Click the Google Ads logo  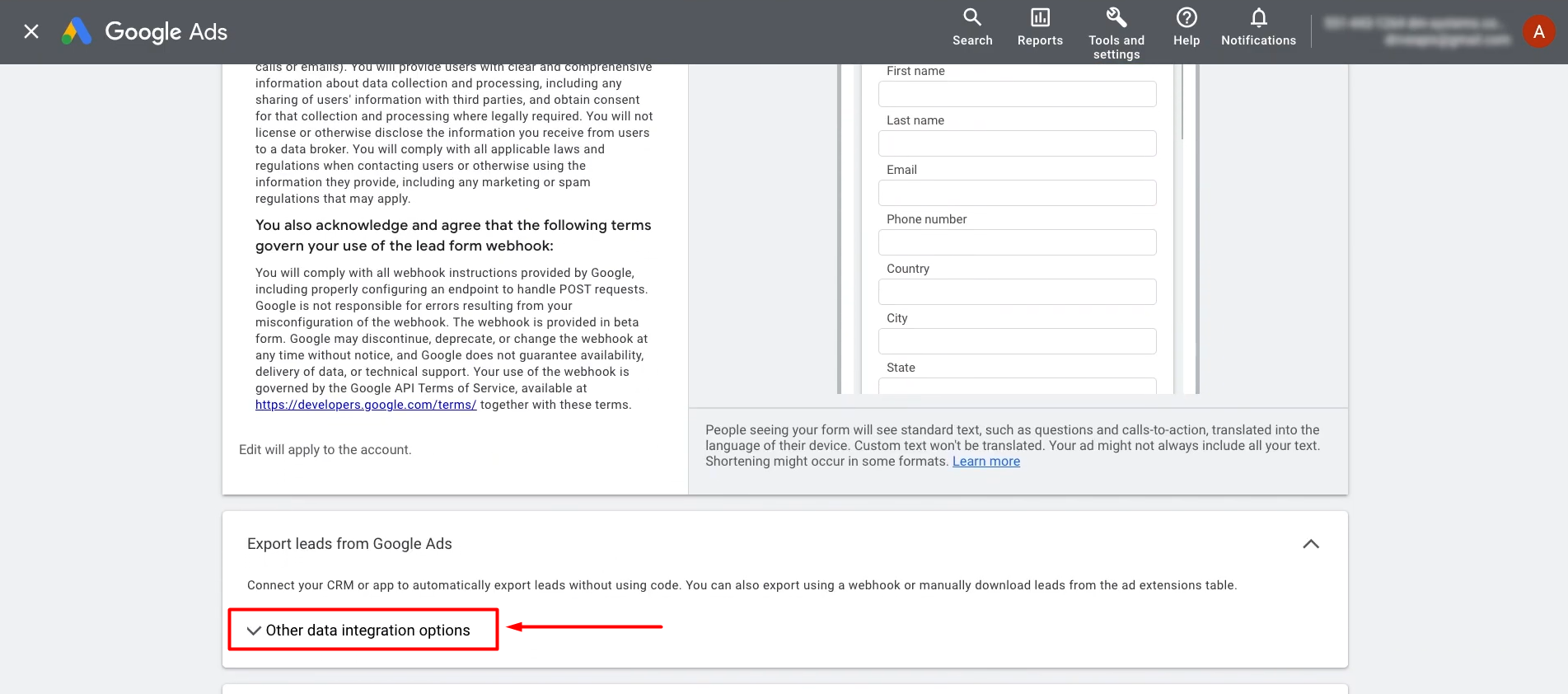coord(145,31)
